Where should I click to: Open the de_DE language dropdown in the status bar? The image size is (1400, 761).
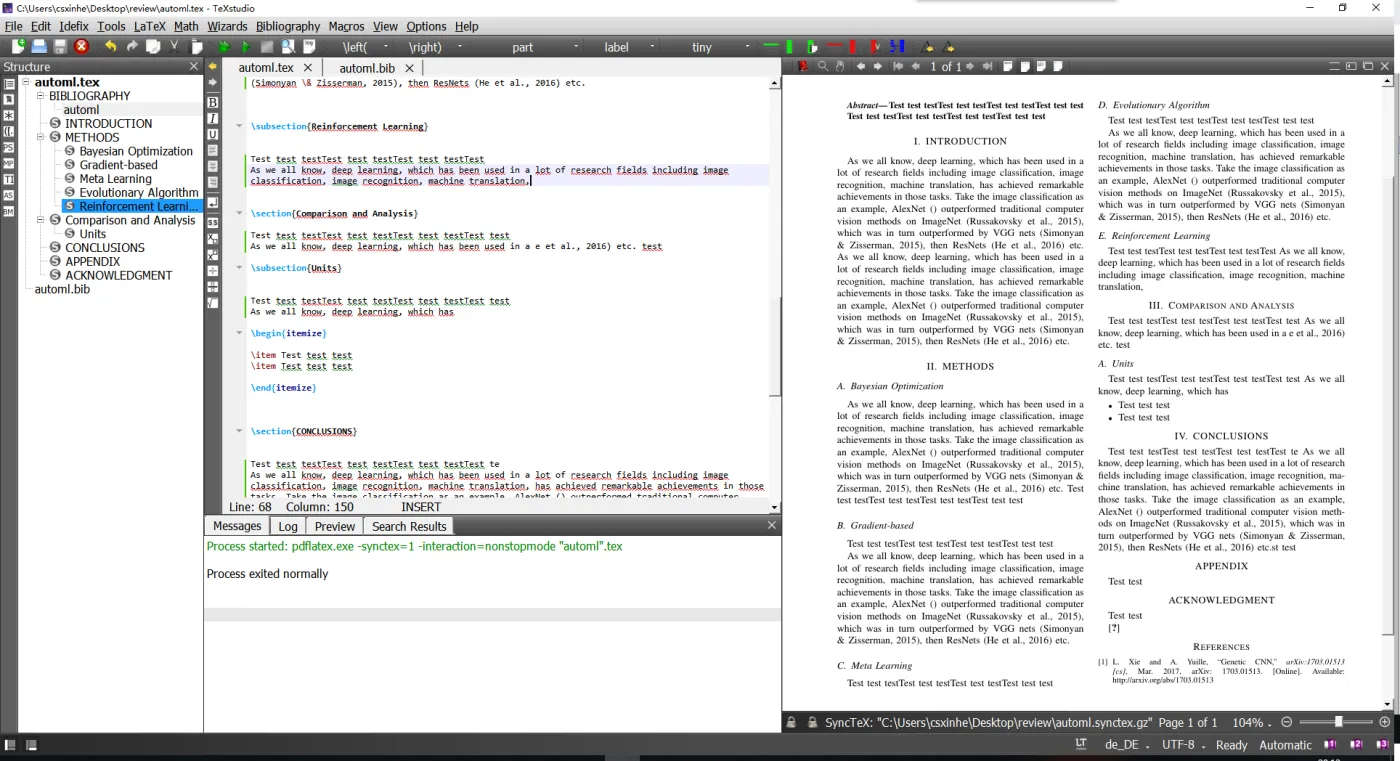point(1126,745)
